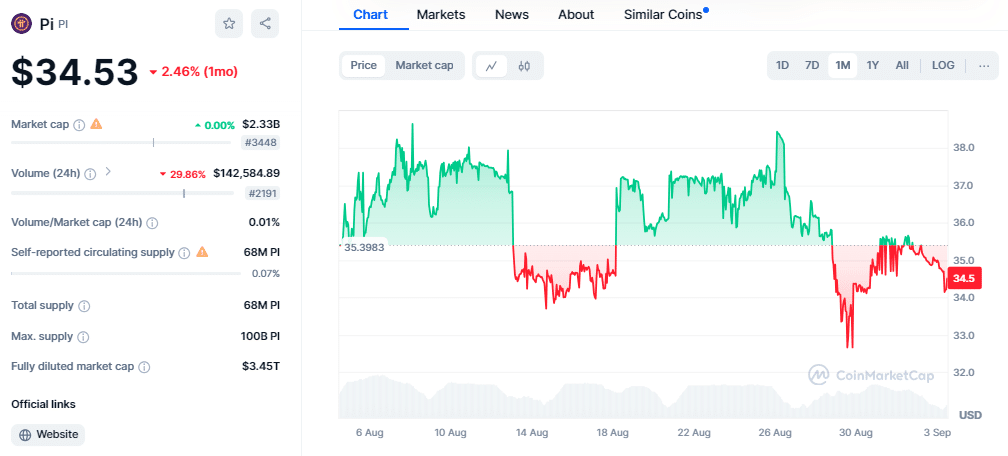Open the Similar Coins tab
The image size is (1008, 456).
(663, 15)
